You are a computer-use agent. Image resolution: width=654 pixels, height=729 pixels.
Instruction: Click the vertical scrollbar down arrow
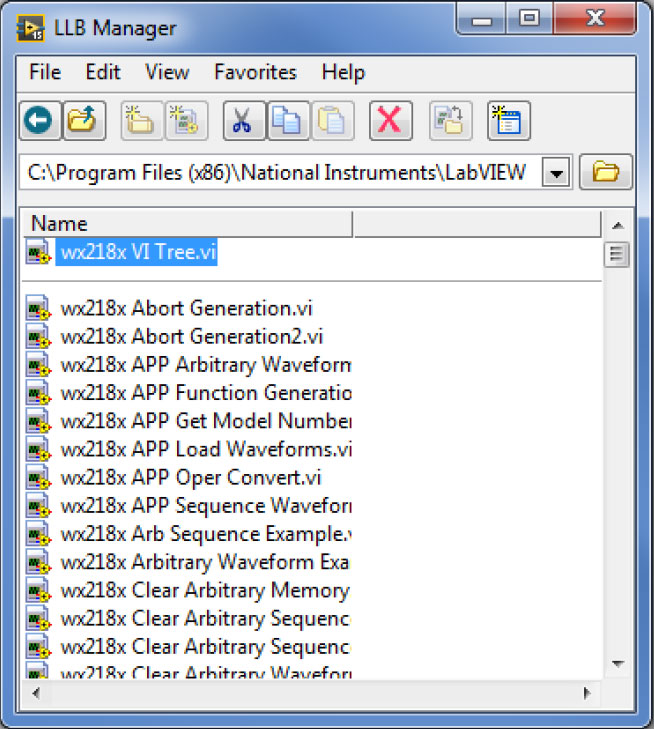click(617, 662)
